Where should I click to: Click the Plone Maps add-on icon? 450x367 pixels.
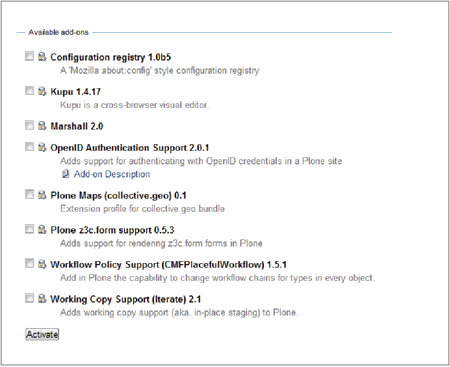42,195
